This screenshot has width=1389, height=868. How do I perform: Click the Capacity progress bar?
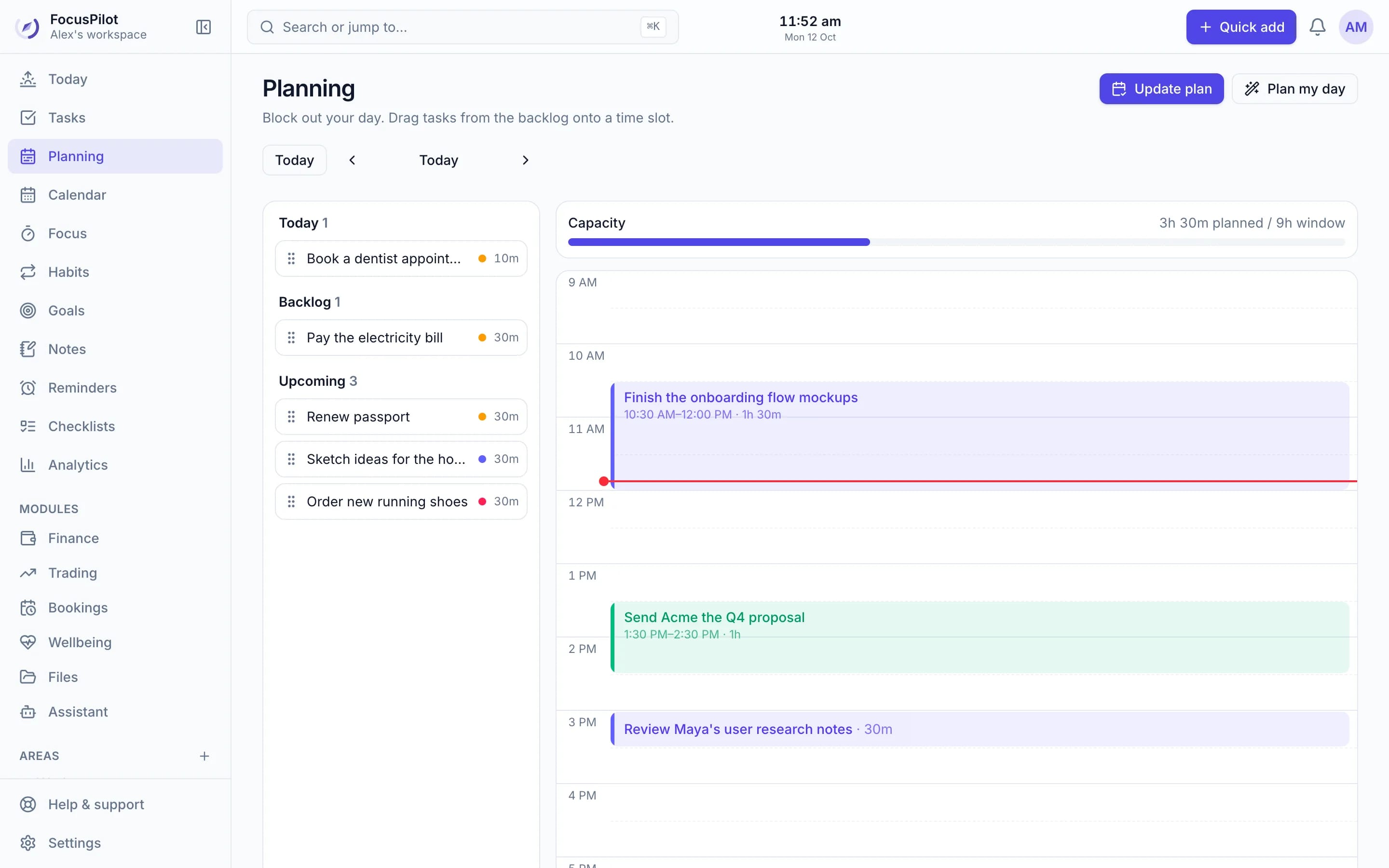click(956, 242)
